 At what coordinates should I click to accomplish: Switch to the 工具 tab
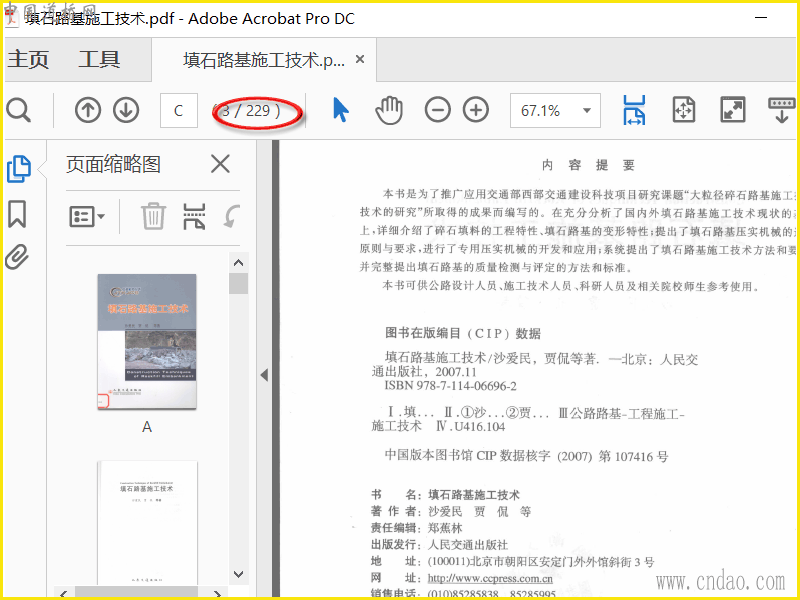[x=99, y=60]
